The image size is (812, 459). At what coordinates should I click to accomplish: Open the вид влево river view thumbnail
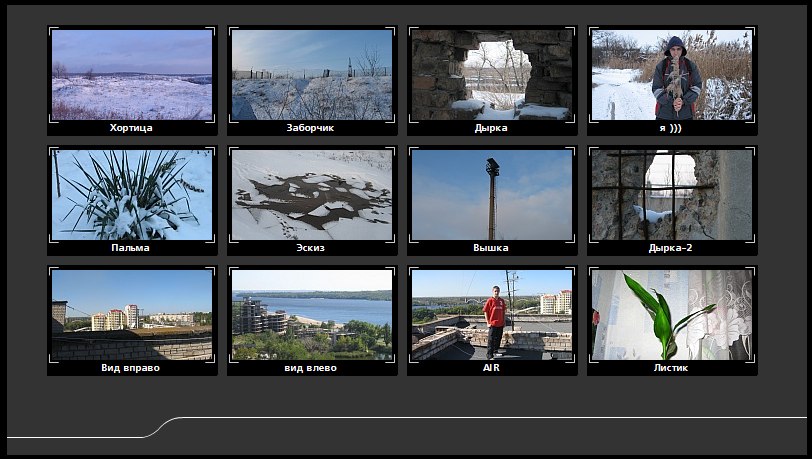pyautogui.click(x=312, y=315)
